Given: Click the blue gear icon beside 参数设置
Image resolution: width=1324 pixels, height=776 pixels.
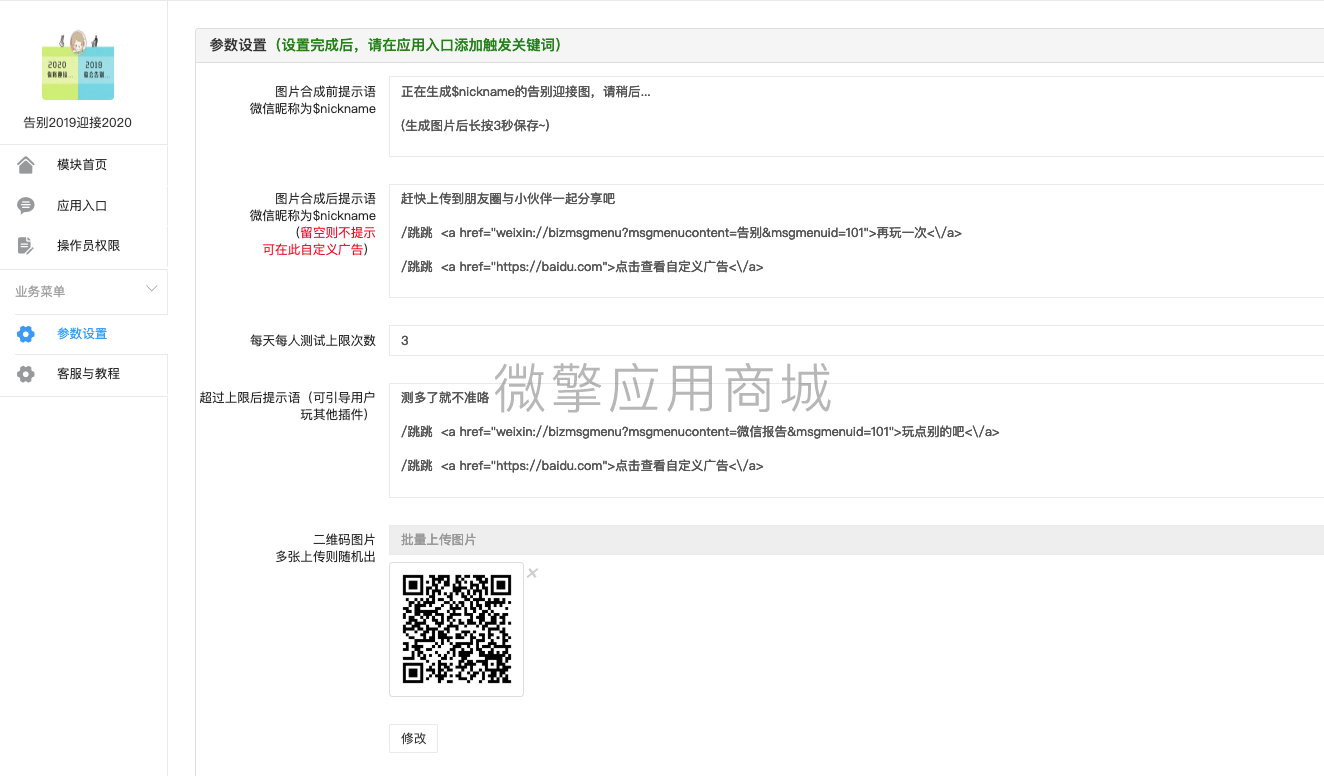Looking at the screenshot, I should 26,334.
